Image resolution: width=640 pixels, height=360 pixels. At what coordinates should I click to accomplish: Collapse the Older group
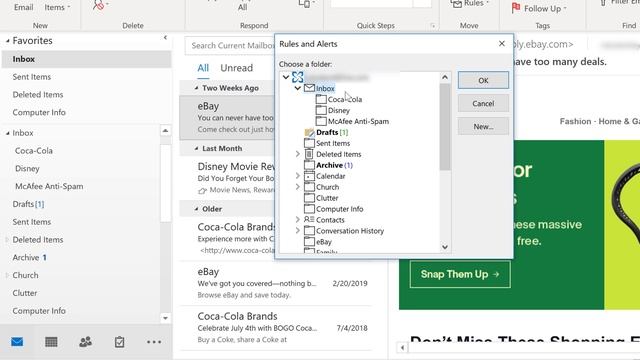pos(196,209)
